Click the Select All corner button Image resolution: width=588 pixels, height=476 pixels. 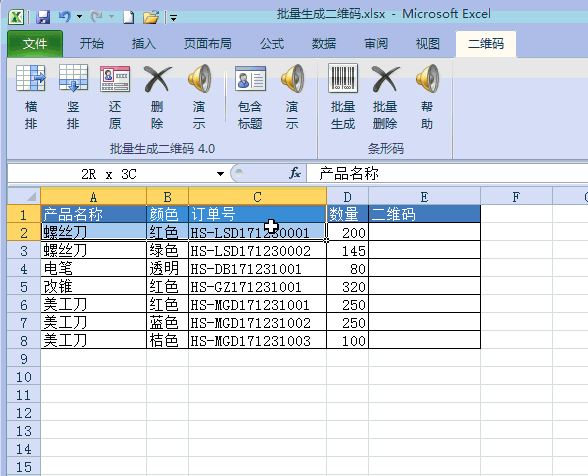point(24,196)
